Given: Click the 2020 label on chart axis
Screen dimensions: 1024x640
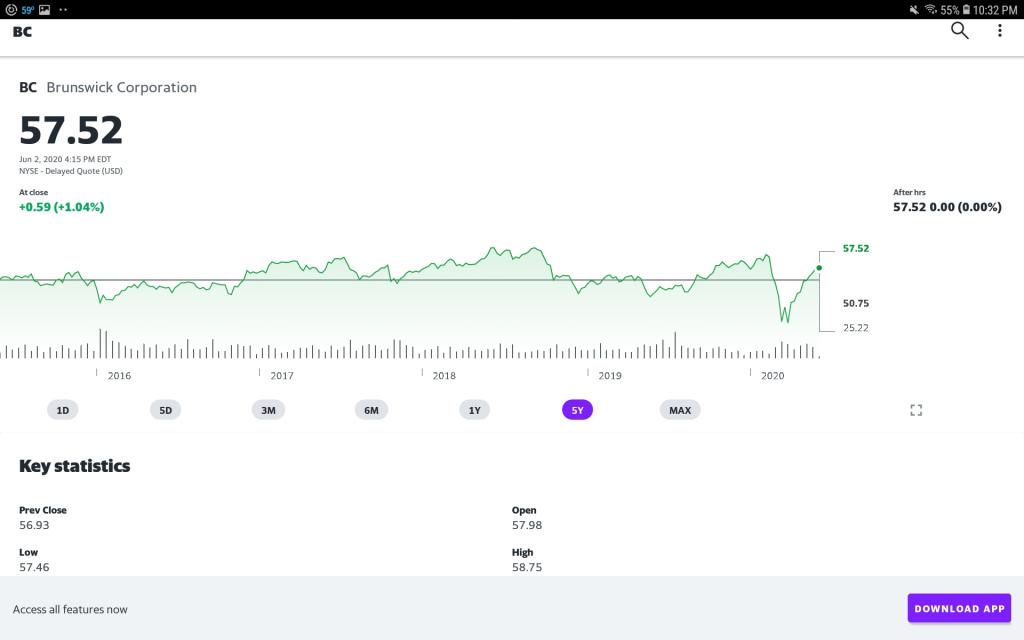Looking at the screenshot, I should point(773,376).
